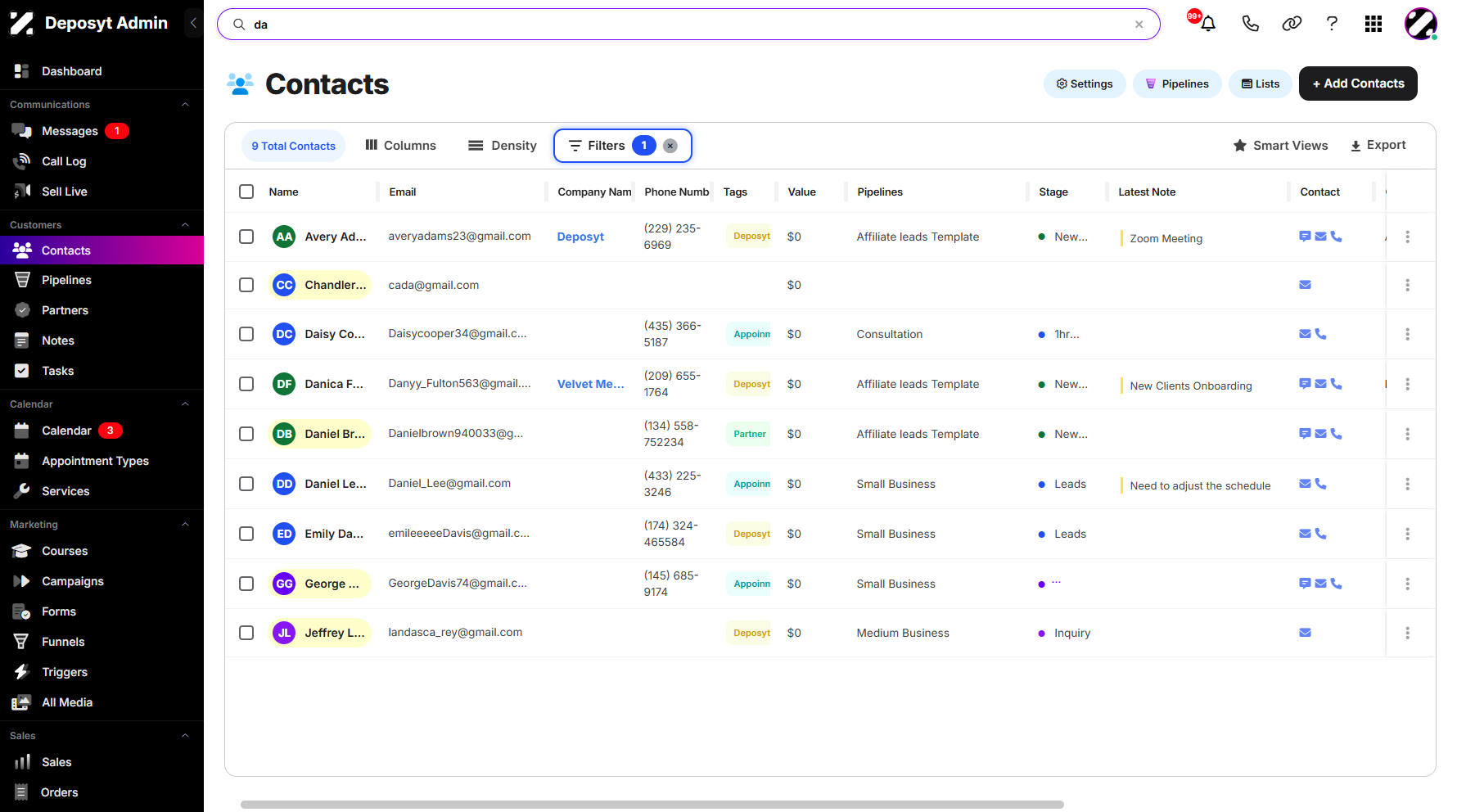The width and height of the screenshot is (1457, 812).
Task: Collapse the Customers section
Action: (x=185, y=225)
